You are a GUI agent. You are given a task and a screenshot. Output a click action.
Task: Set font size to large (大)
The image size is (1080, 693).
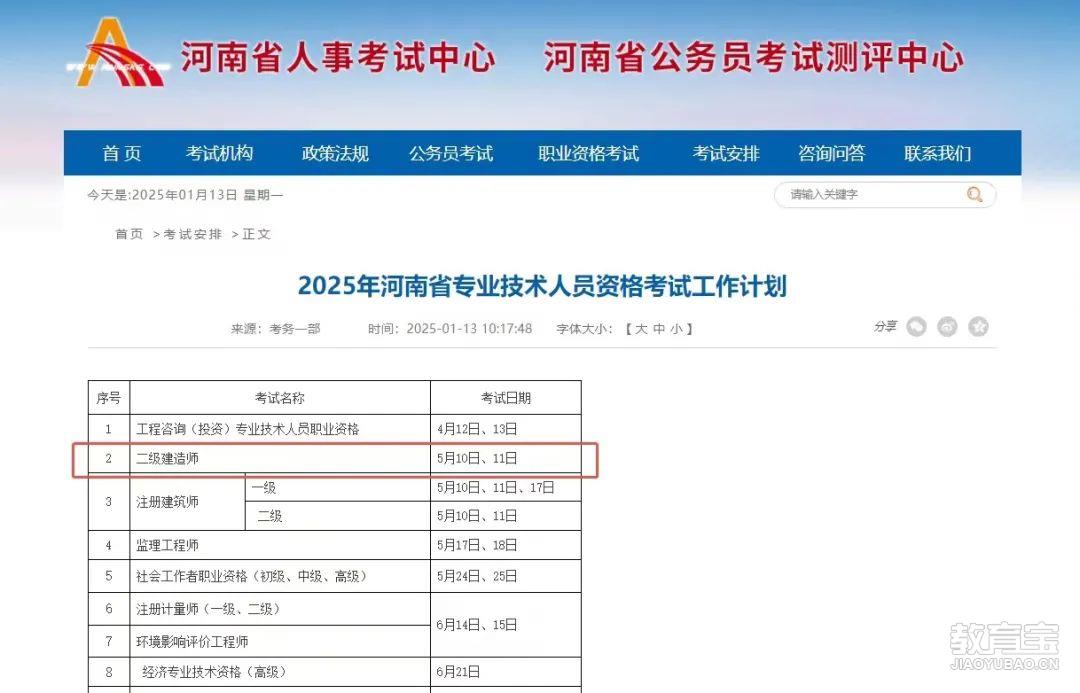(x=641, y=329)
